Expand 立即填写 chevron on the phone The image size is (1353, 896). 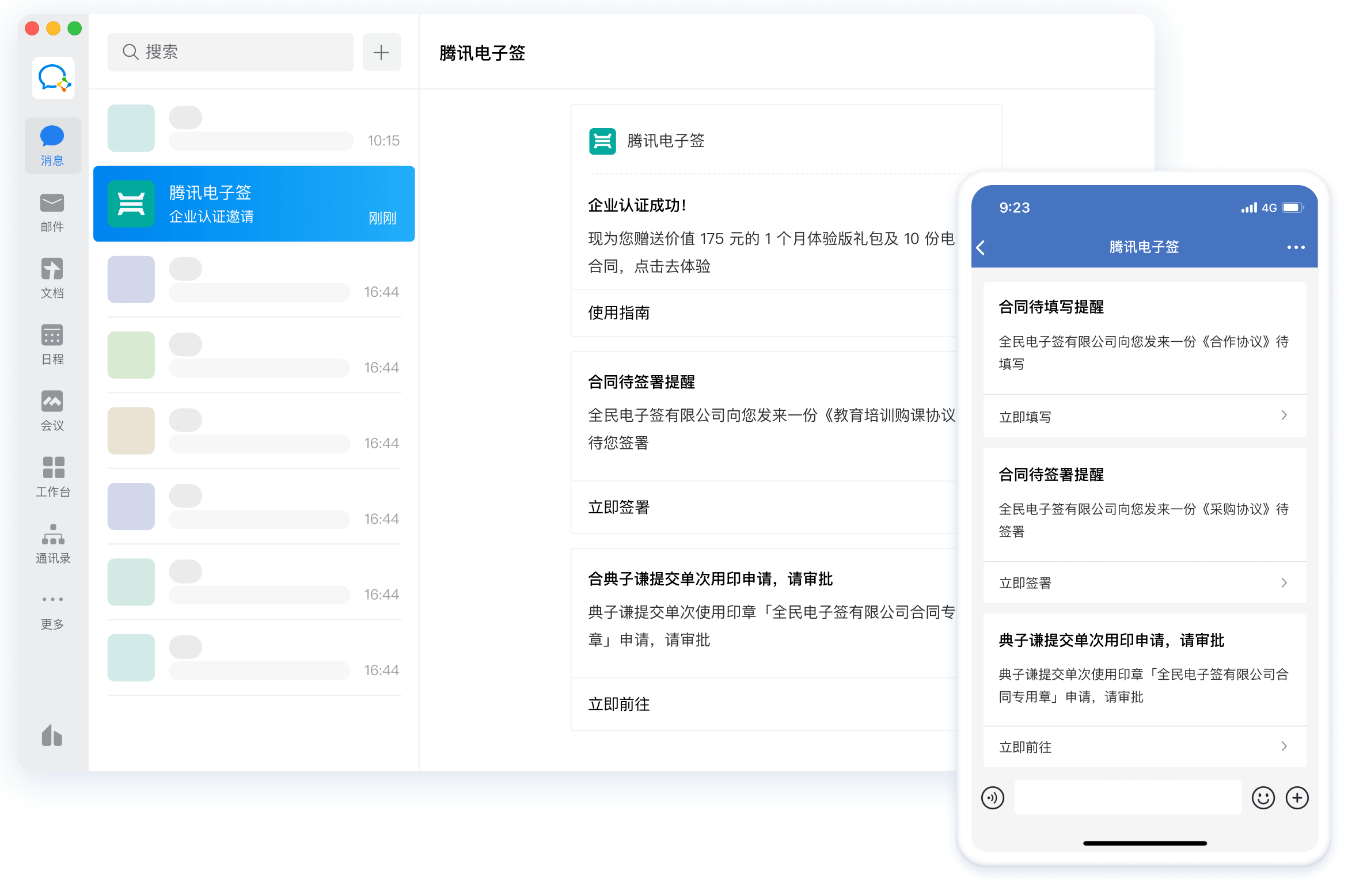[x=1285, y=415]
